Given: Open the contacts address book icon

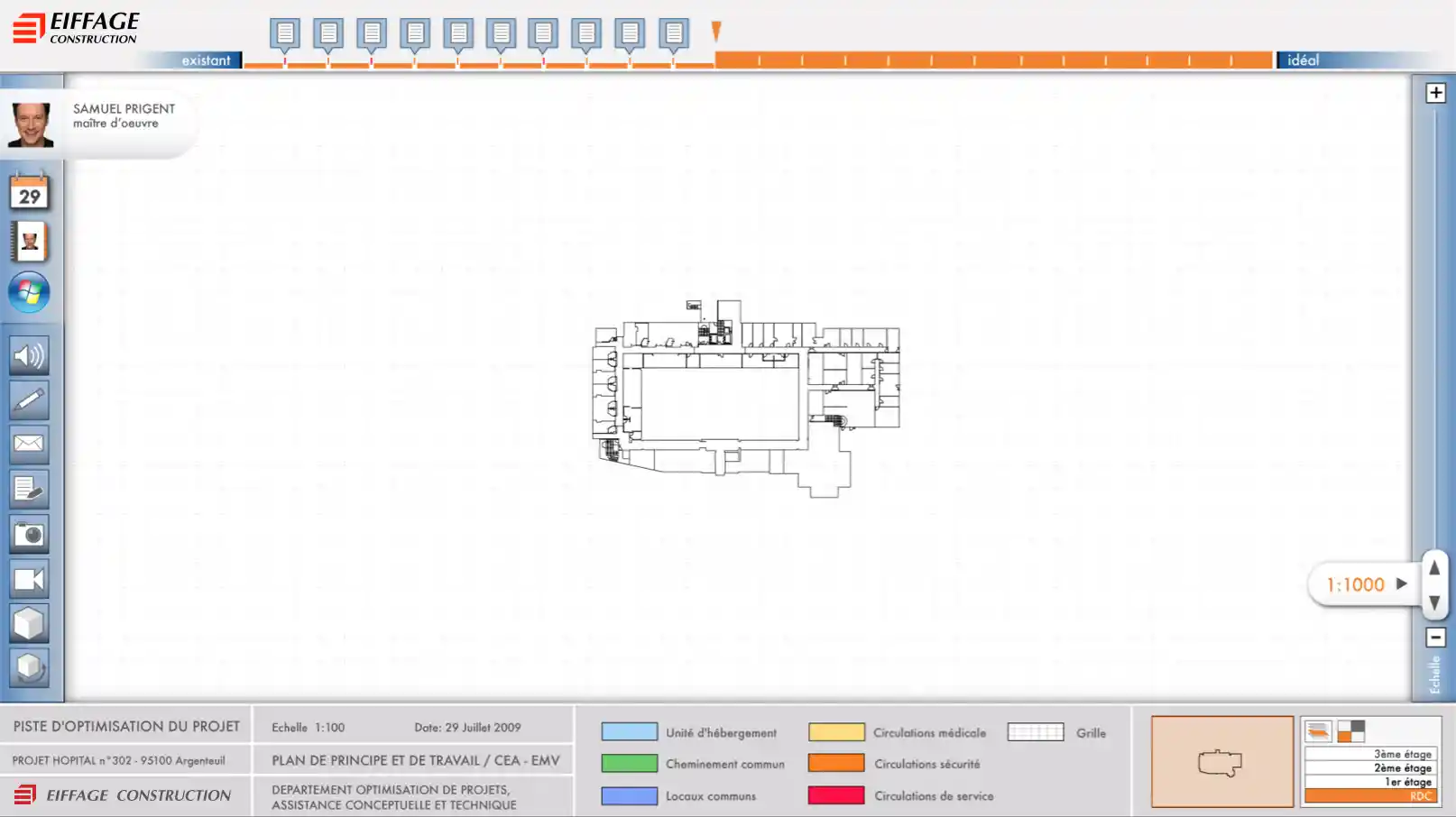Looking at the screenshot, I should click(x=30, y=242).
